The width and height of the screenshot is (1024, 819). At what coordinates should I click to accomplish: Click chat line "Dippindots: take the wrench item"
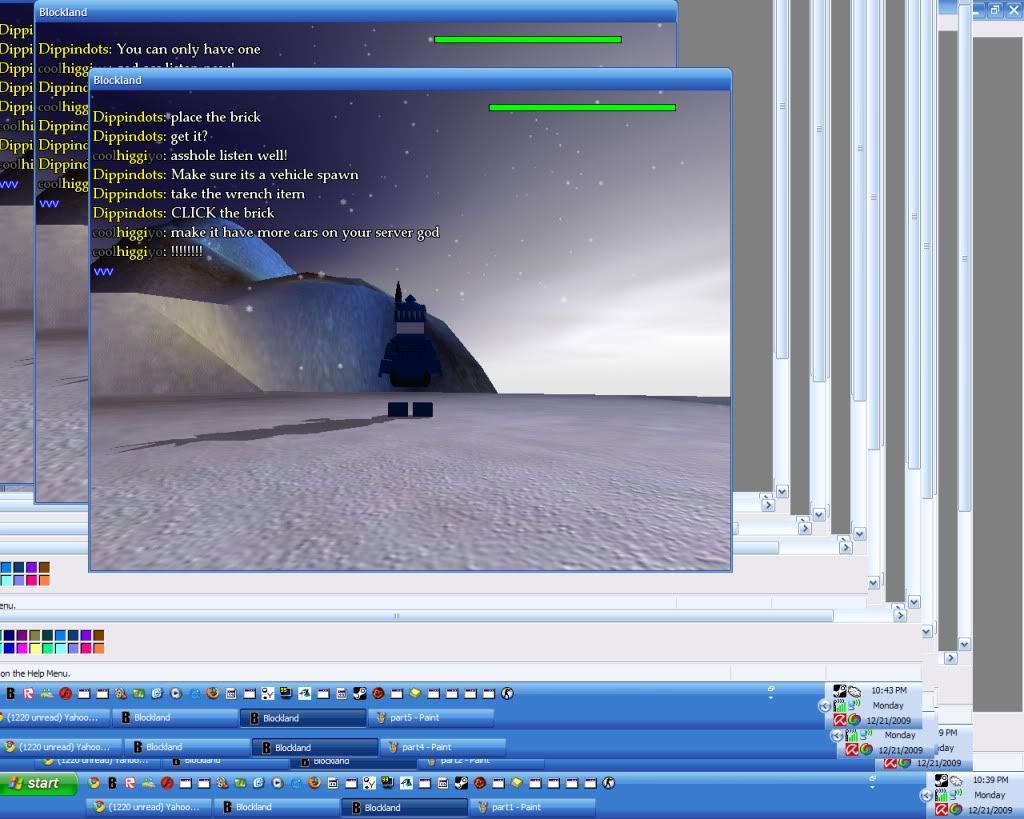pos(199,194)
